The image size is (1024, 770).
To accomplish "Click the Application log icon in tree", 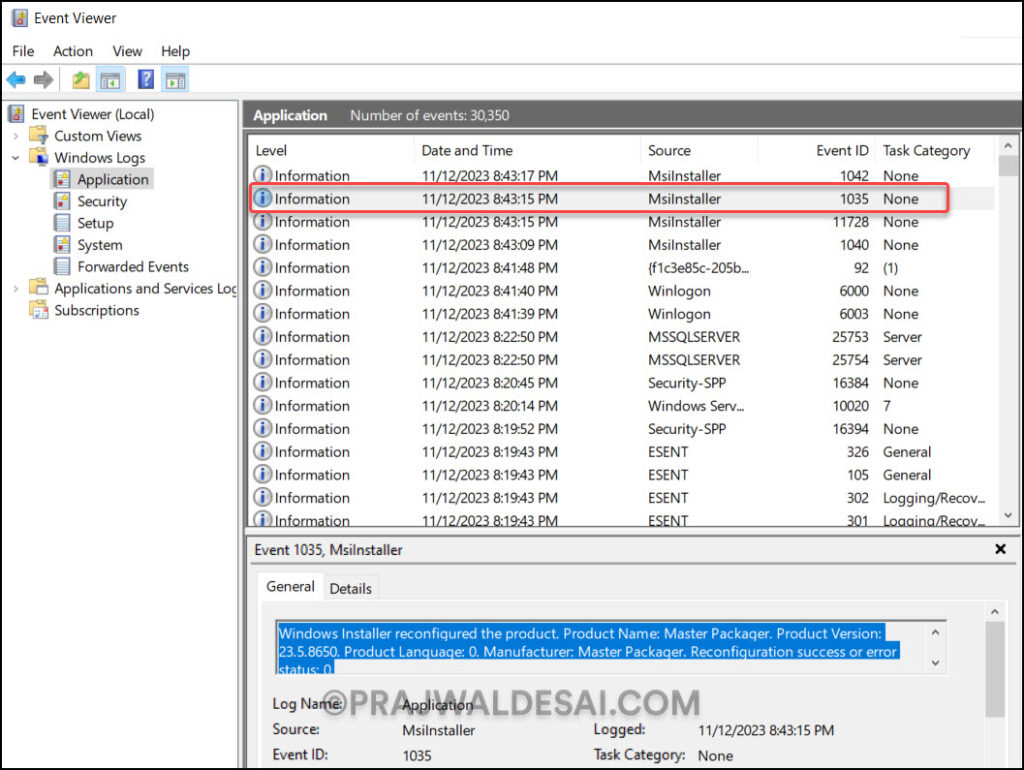I will (63, 179).
